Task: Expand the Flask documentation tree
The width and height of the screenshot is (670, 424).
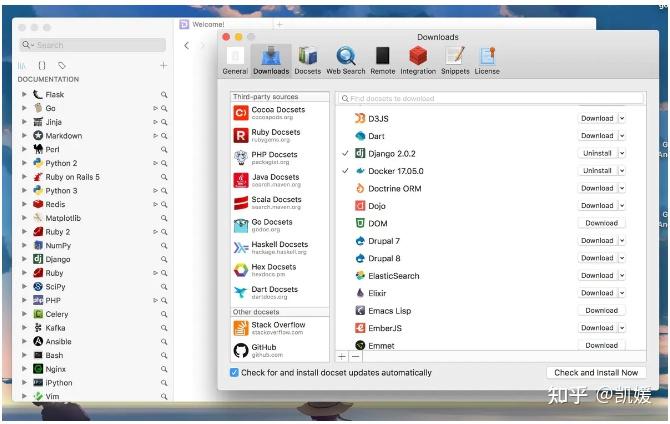Action: [24, 94]
